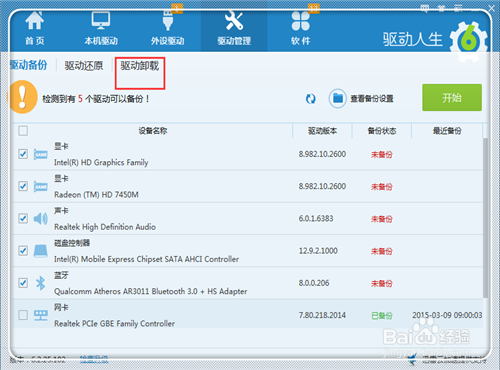Select Realtek High Definition Audio name

[x=105, y=227]
